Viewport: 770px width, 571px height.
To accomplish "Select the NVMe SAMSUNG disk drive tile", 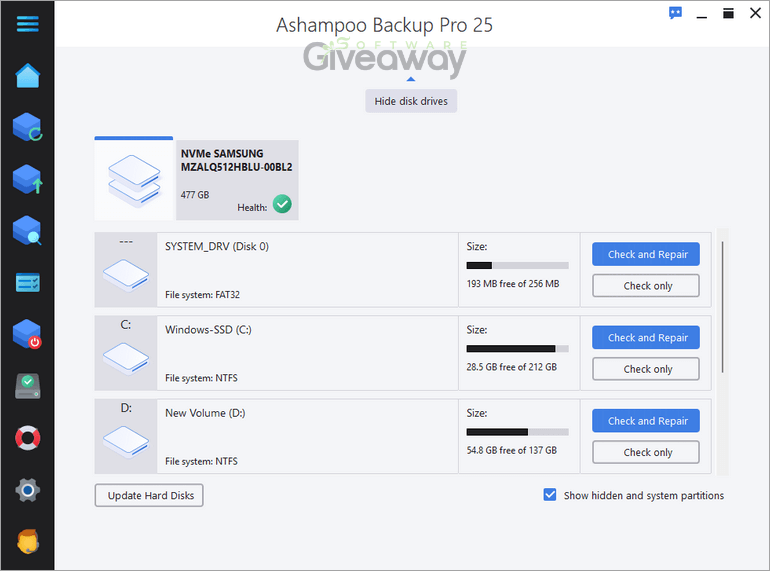I will click(196, 180).
